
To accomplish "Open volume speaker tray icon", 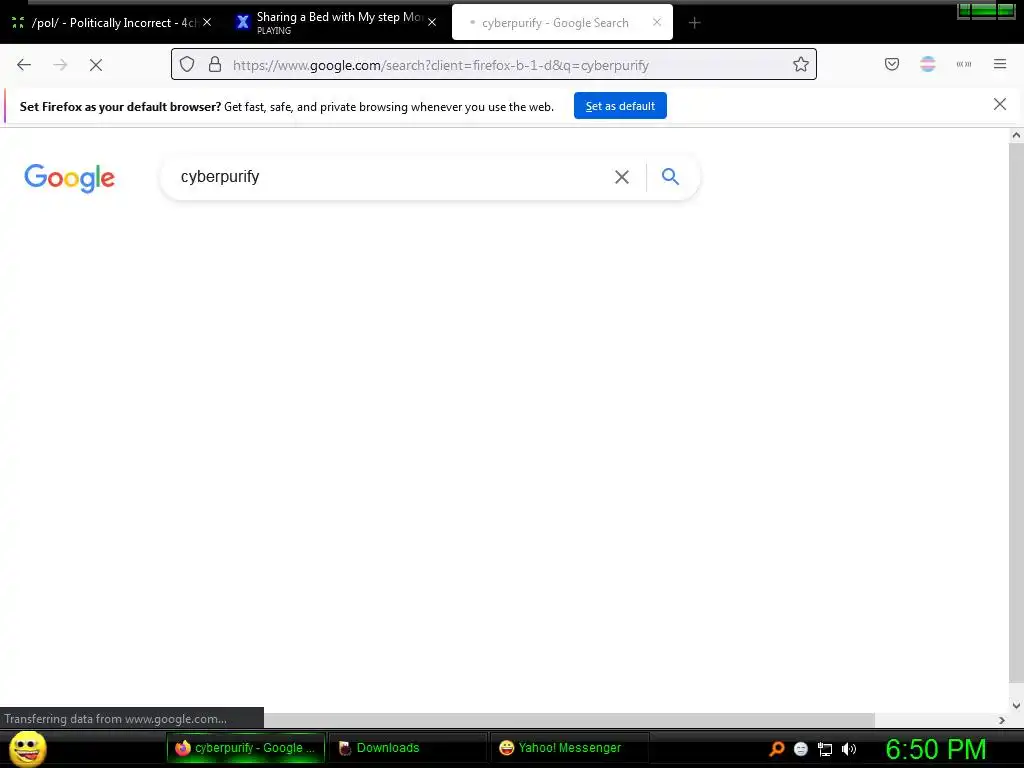I will [x=849, y=749].
